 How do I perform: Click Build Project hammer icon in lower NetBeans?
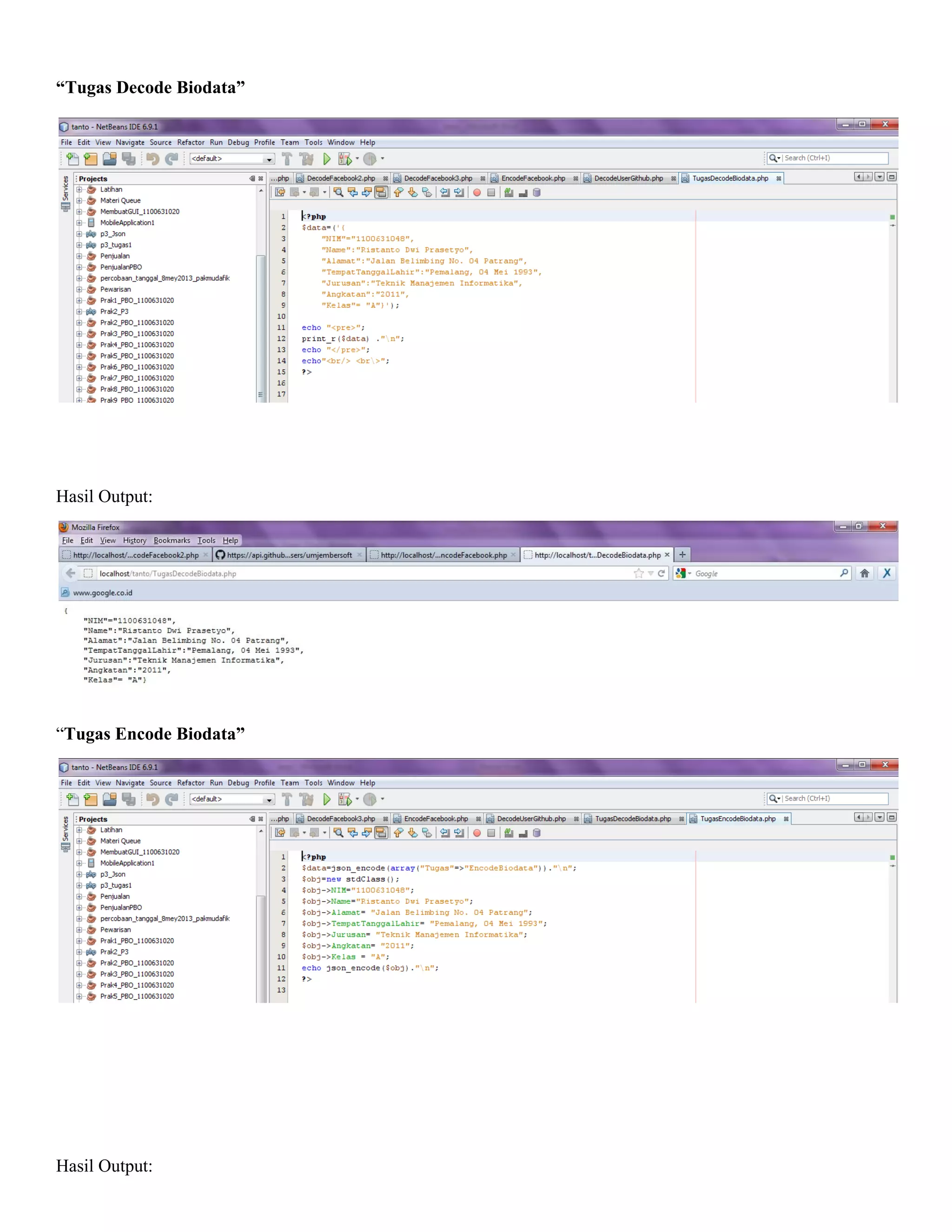click(287, 799)
